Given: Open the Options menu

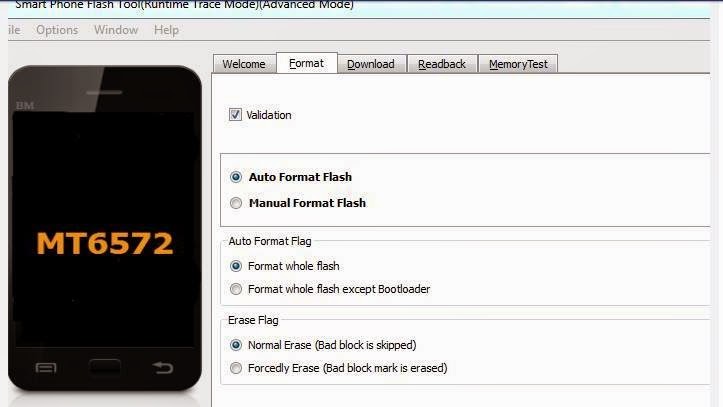Looking at the screenshot, I should 57,30.
